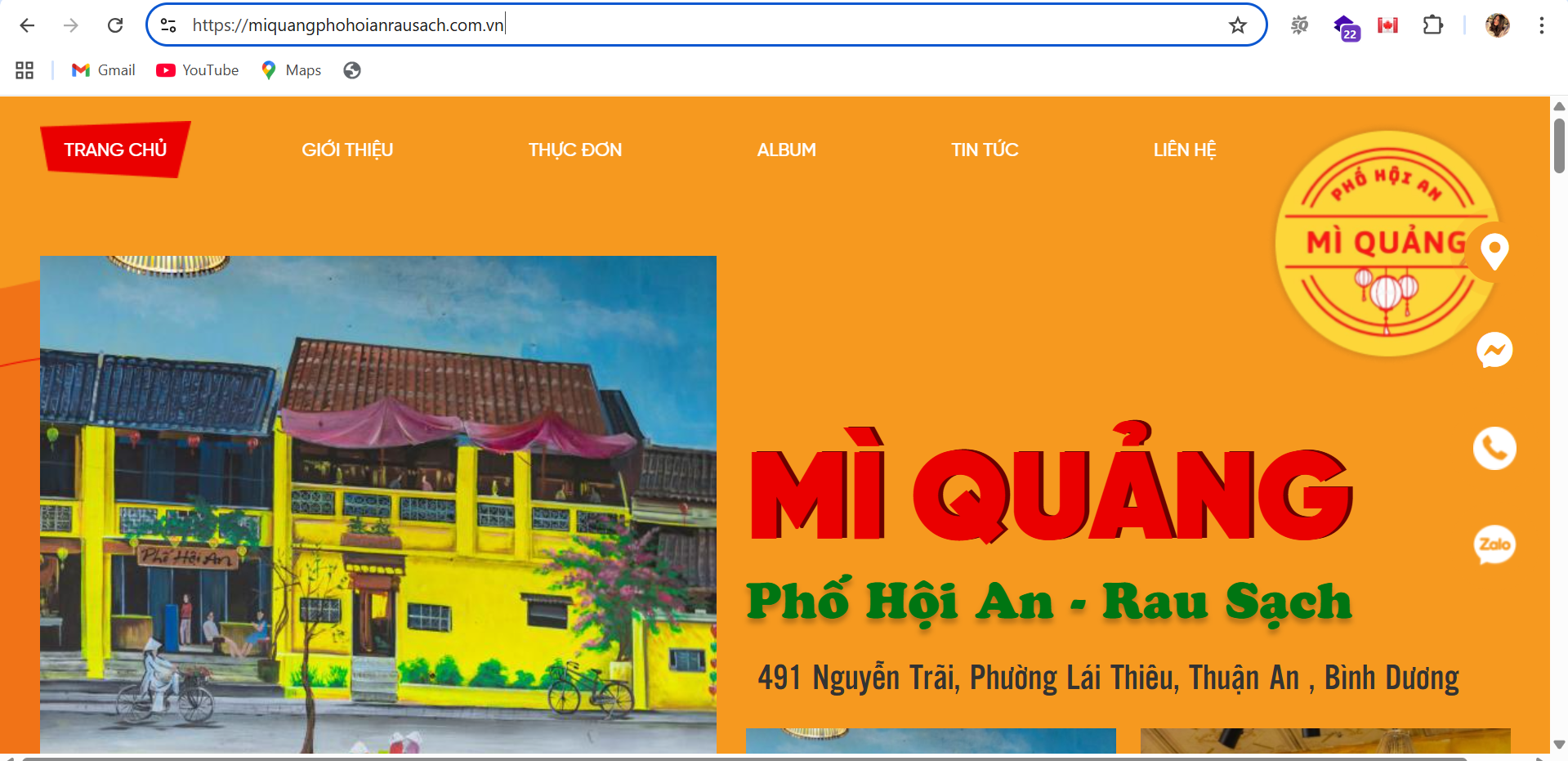The width and height of the screenshot is (1568, 761).
Task: Go to TRANG CHỦ menu item
Action: coord(115,150)
